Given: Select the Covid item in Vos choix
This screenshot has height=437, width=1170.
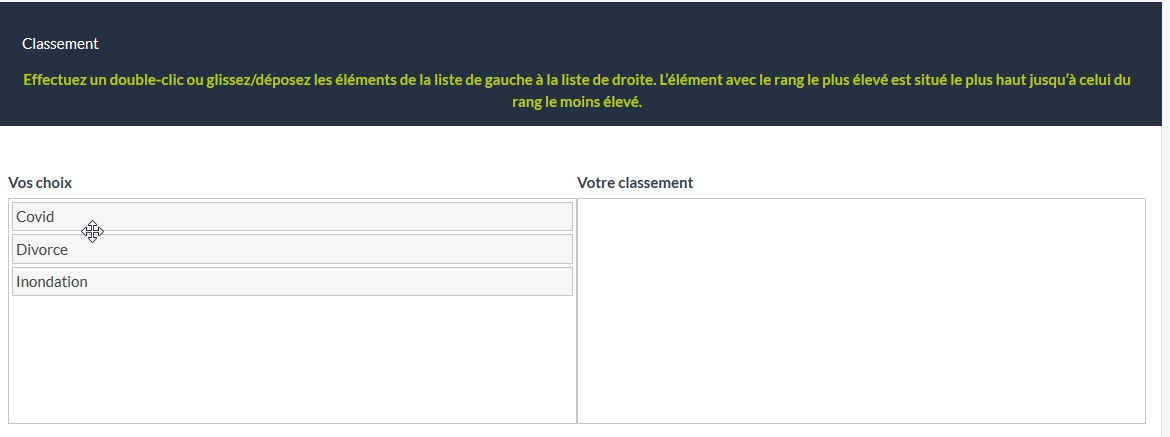Looking at the screenshot, I should [x=290, y=217].
